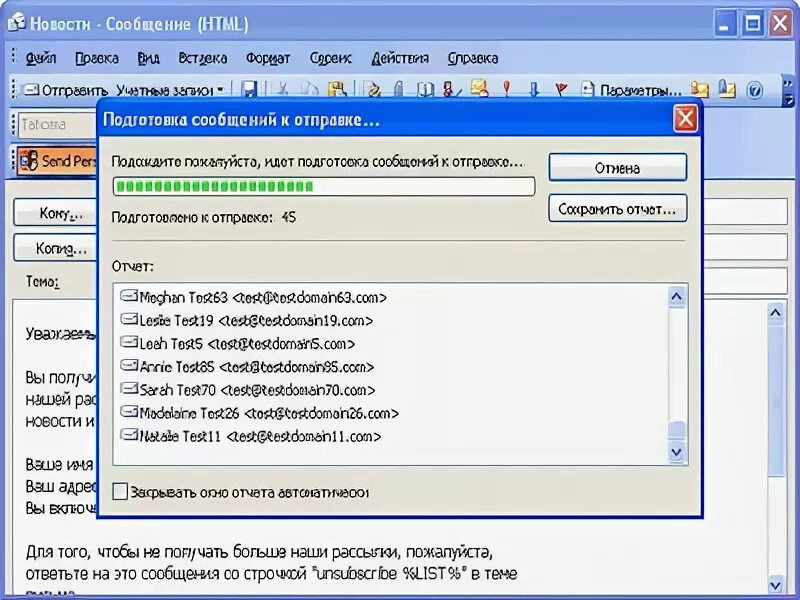The width and height of the screenshot is (800, 600).
Task: Click the report list scroll up arrow
Action: [x=677, y=297]
